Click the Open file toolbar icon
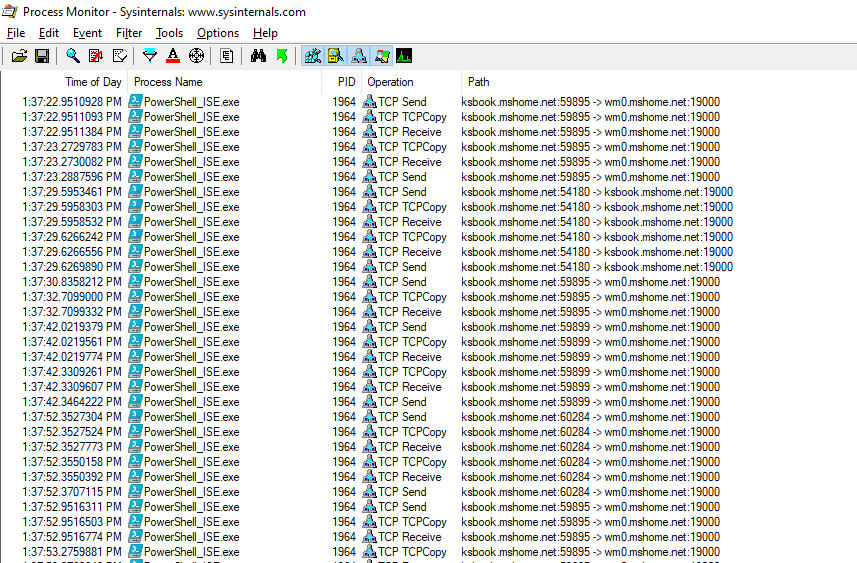The height and width of the screenshot is (563, 857). pyautogui.click(x=19, y=56)
